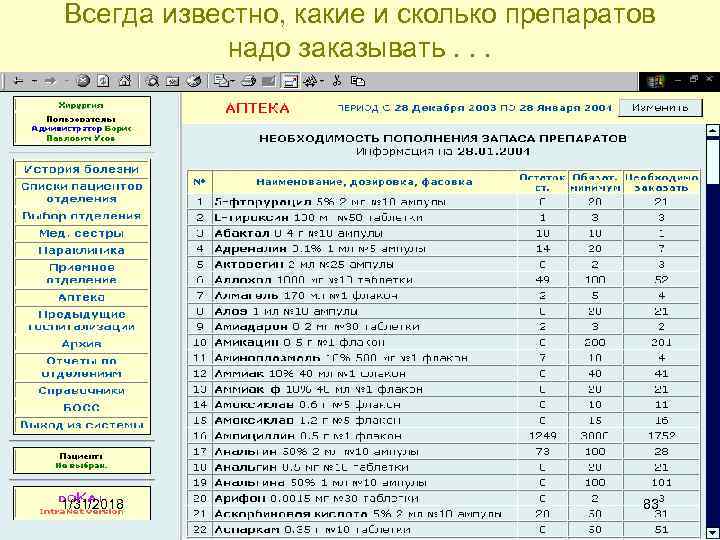Open the History toolbar icon

tap(193, 81)
